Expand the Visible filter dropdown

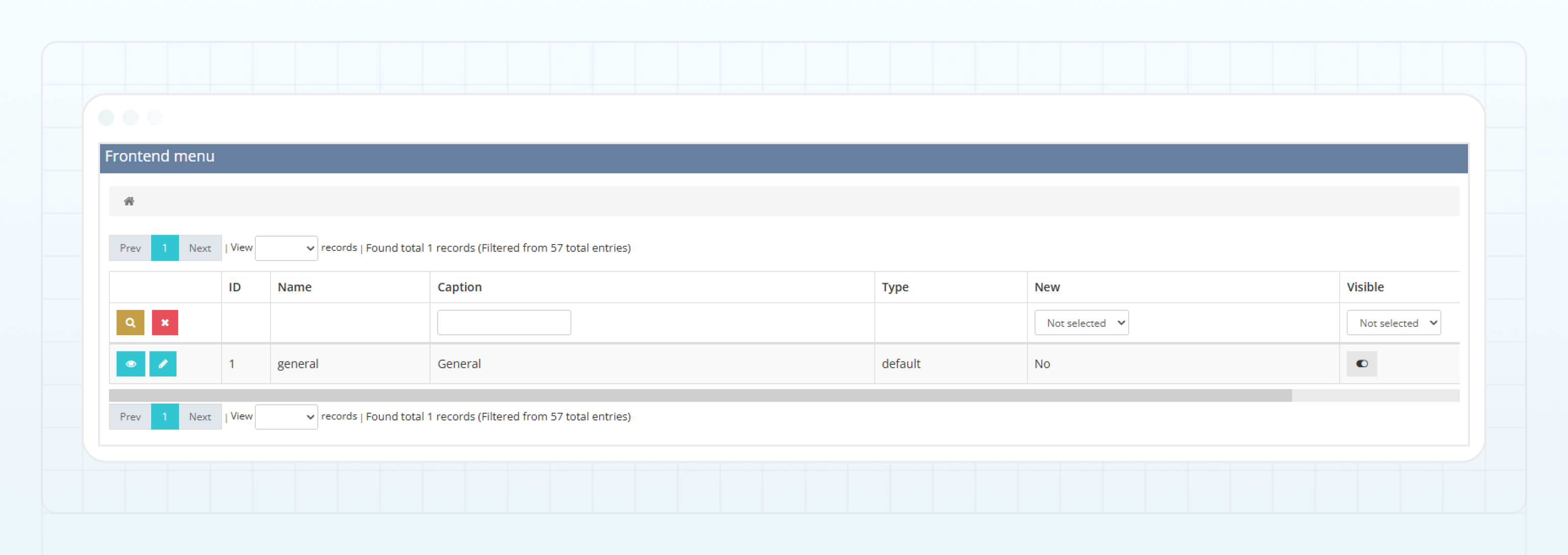(1393, 323)
